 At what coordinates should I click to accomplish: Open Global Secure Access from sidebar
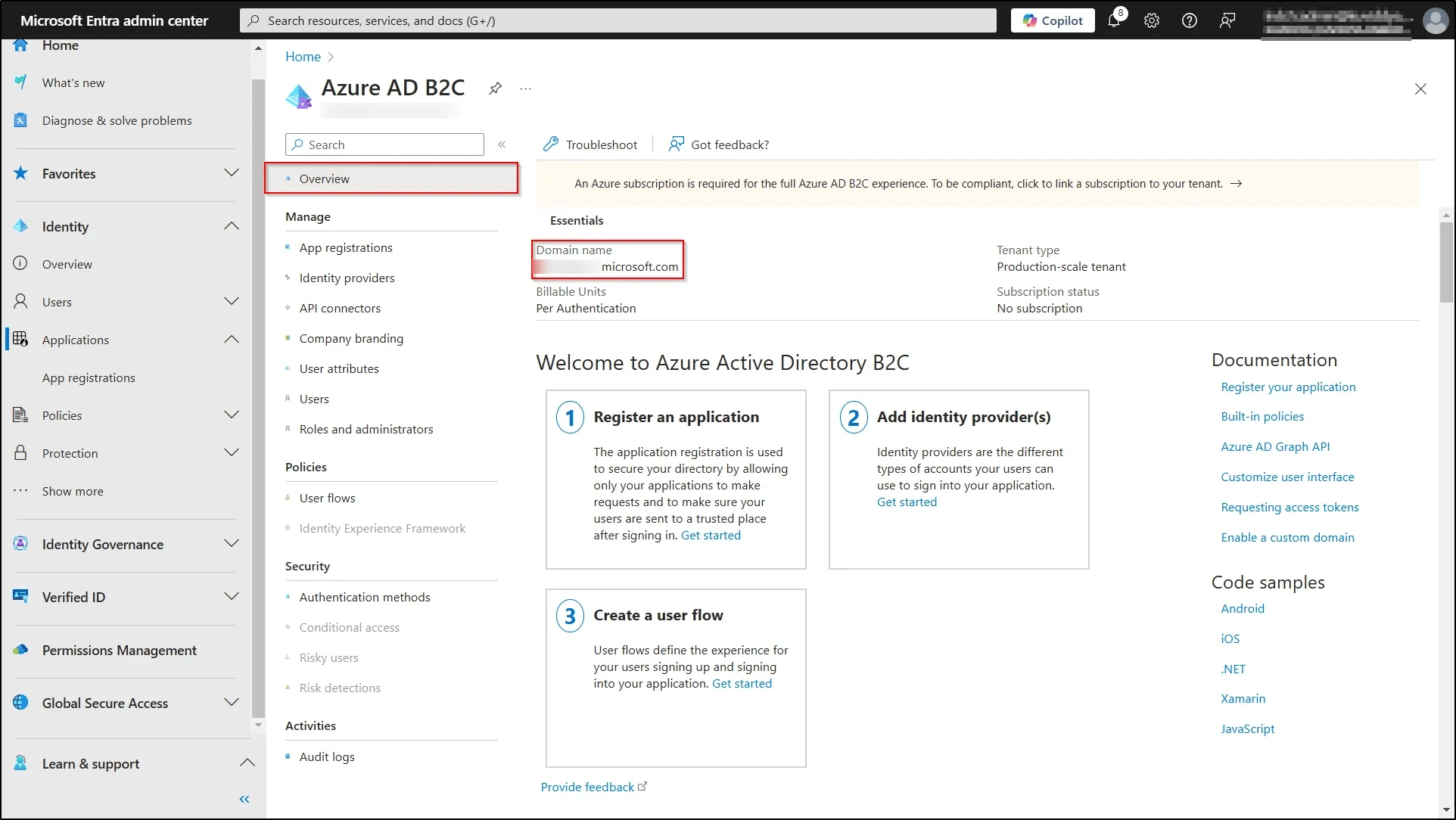[105, 703]
